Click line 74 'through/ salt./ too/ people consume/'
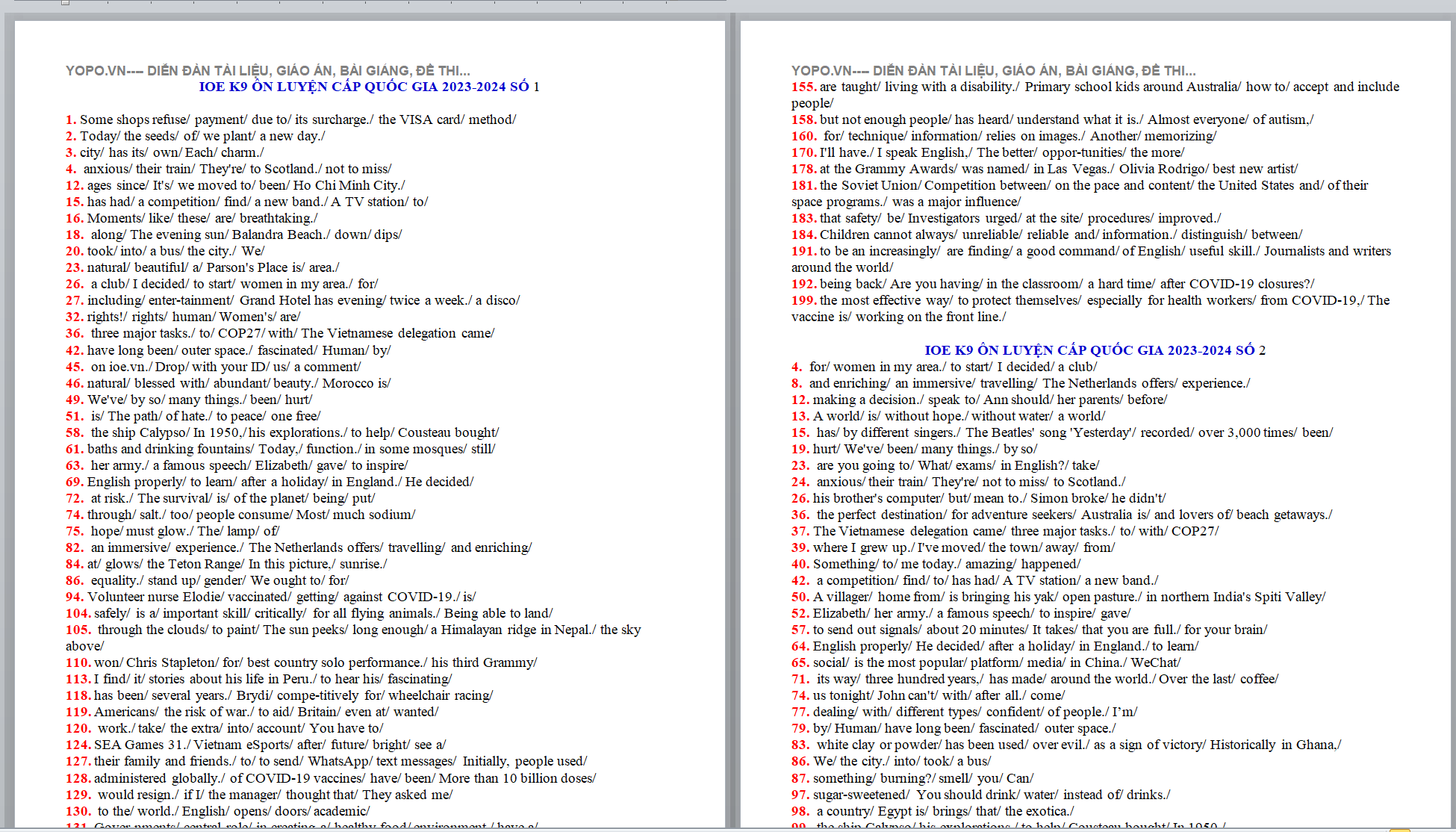 240,515
